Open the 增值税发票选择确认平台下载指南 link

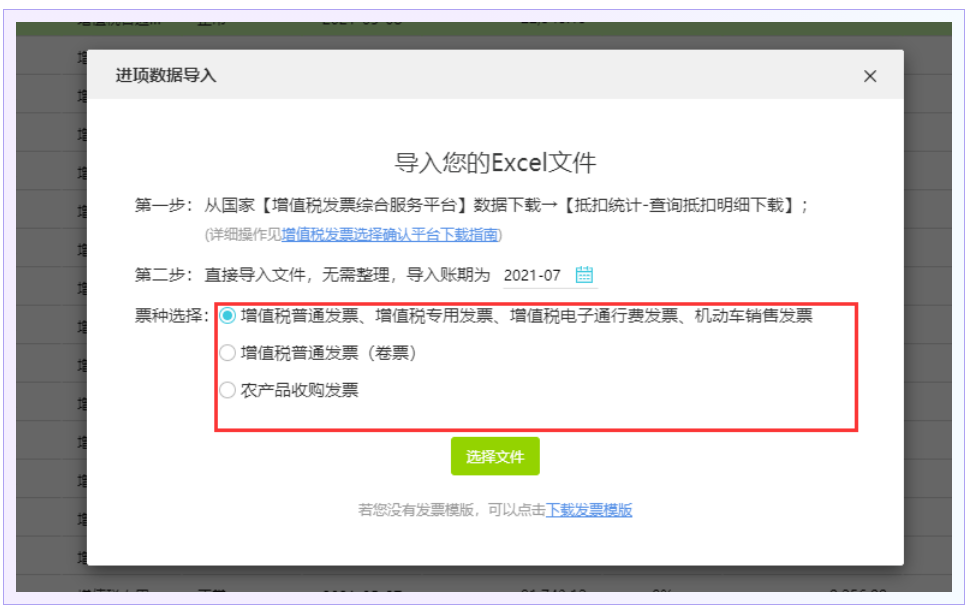pyautogui.click(x=390, y=235)
